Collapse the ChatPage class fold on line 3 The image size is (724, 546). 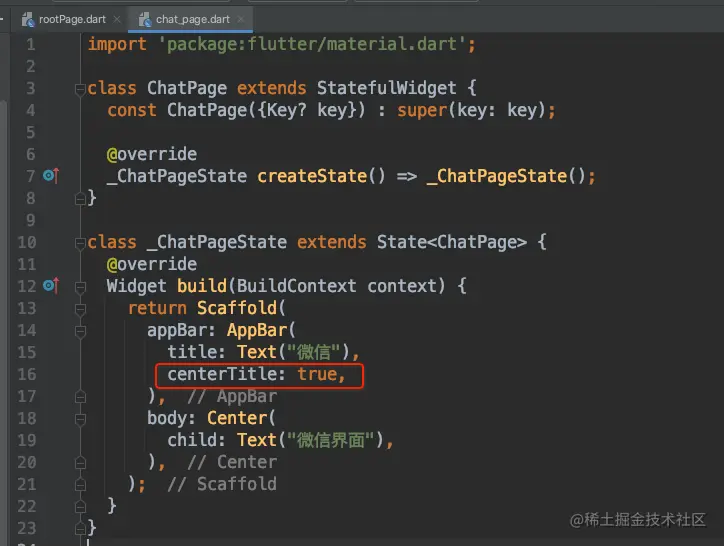pos(80,88)
